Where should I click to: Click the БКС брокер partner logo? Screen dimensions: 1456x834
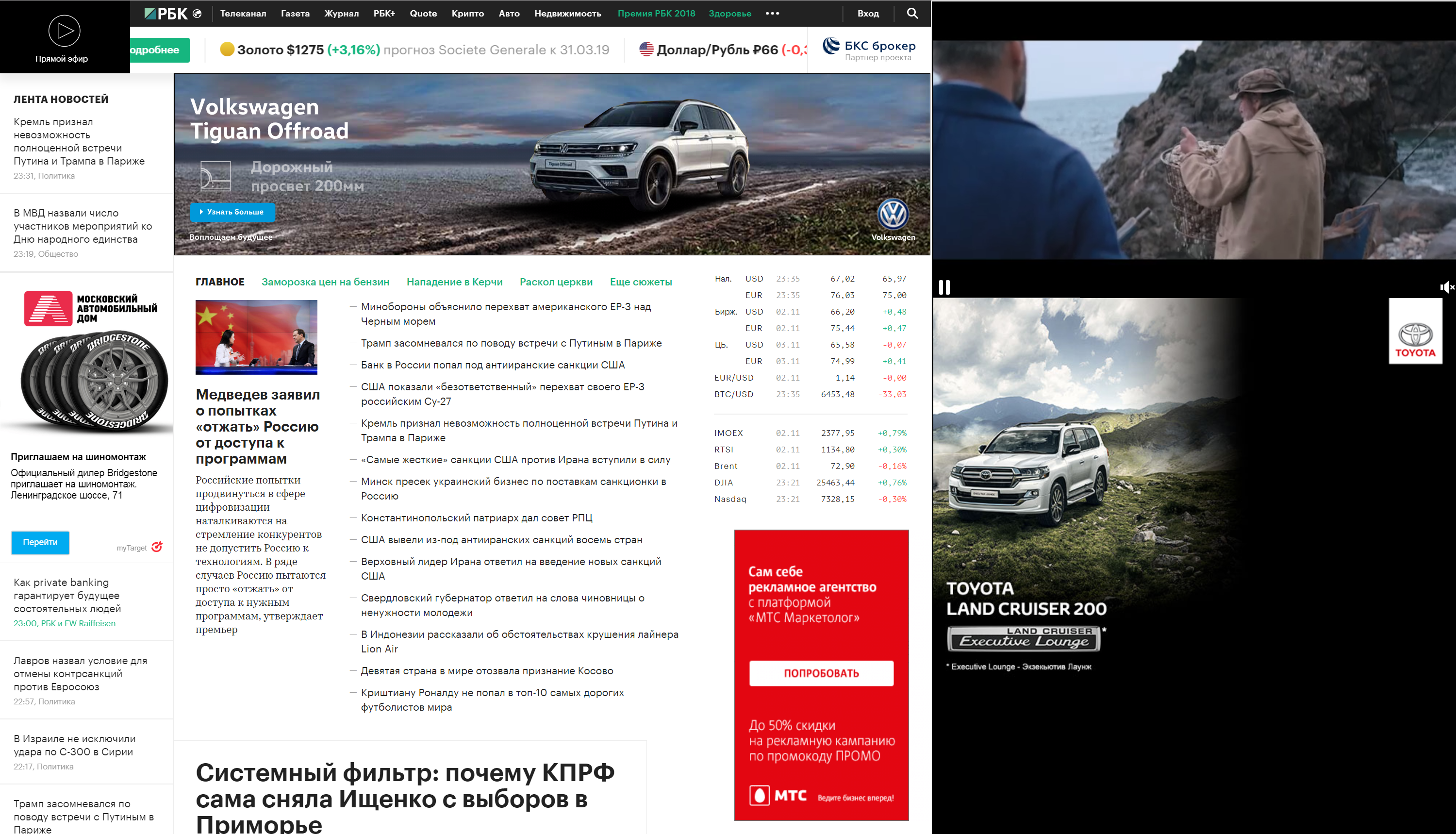[x=869, y=49]
